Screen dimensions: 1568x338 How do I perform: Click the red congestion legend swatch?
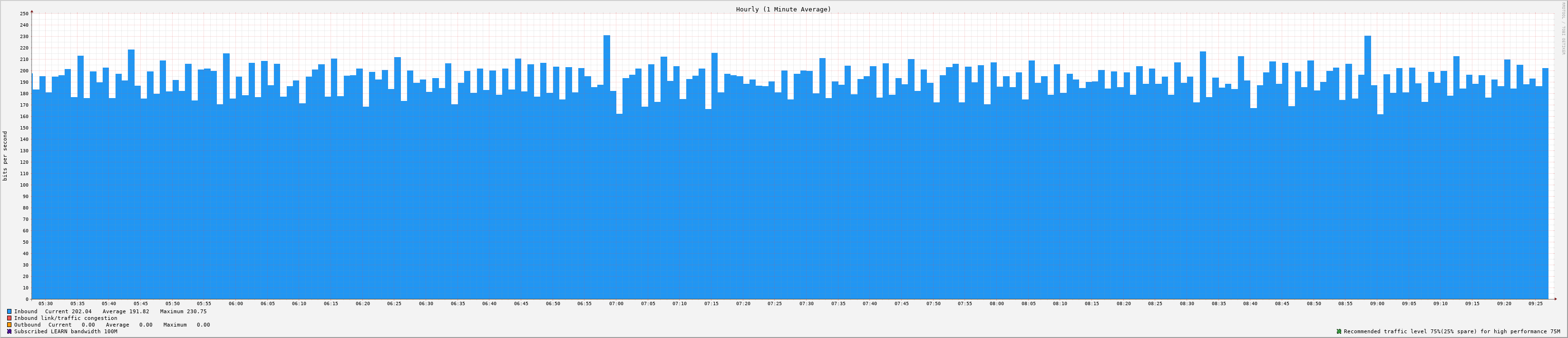pyautogui.click(x=9, y=318)
